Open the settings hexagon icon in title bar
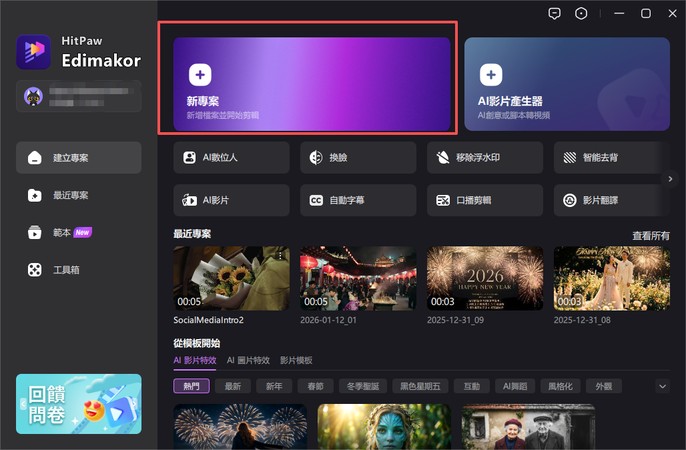The height and width of the screenshot is (450, 686). 581,14
